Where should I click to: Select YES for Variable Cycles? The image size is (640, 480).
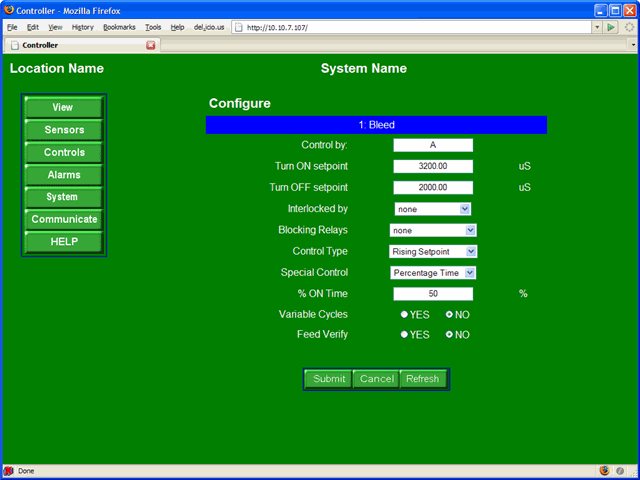coord(405,314)
